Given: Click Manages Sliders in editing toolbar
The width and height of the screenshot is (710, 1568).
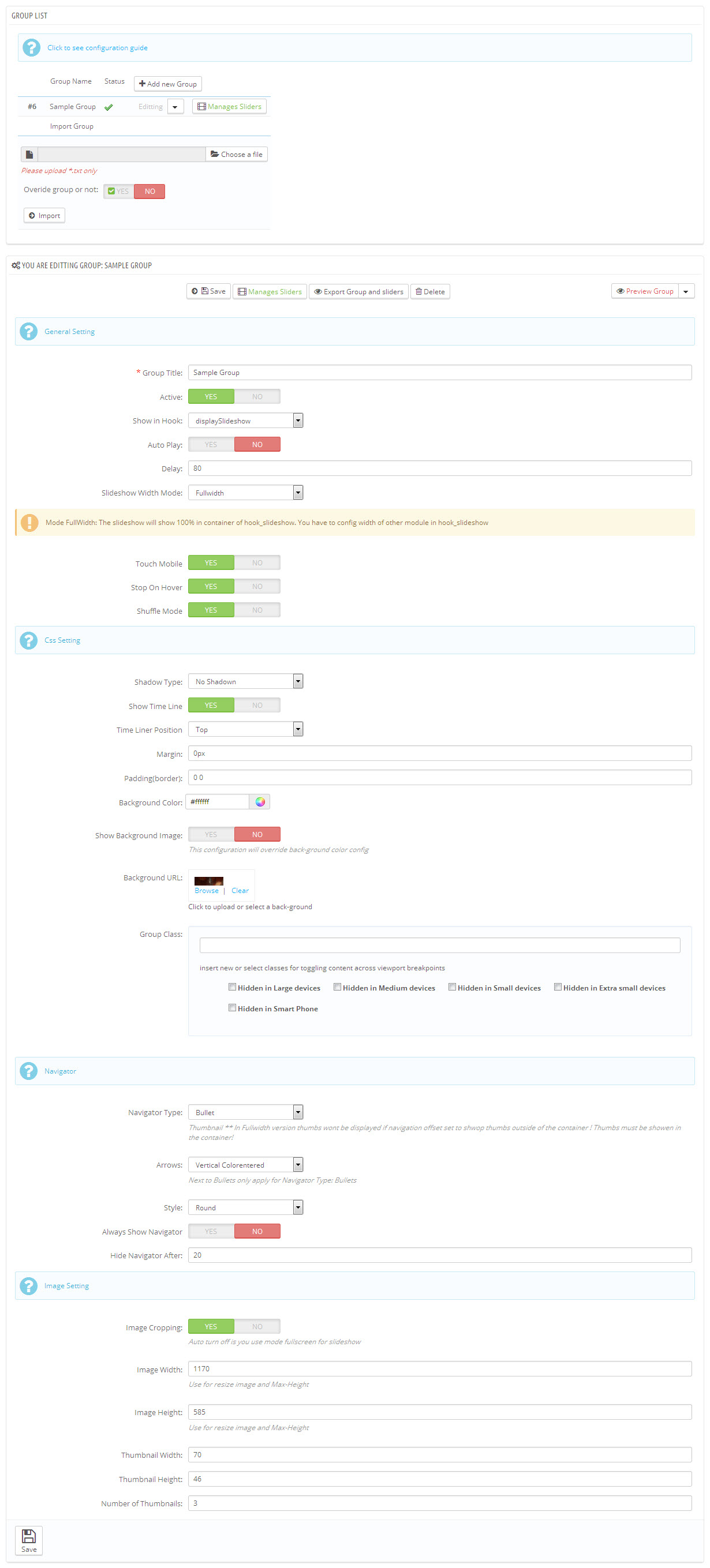Looking at the screenshot, I should click(x=270, y=291).
